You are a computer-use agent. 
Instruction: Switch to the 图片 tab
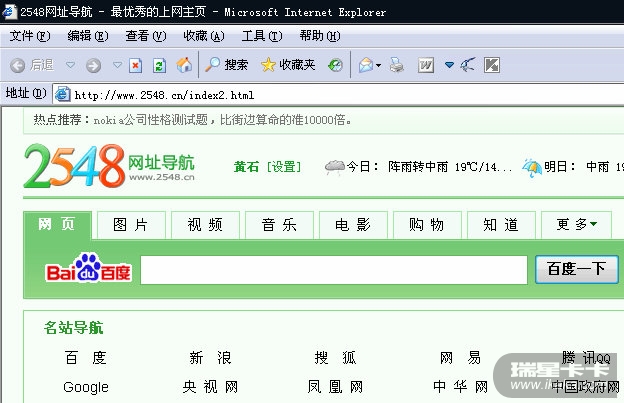click(x=131, y=225)
